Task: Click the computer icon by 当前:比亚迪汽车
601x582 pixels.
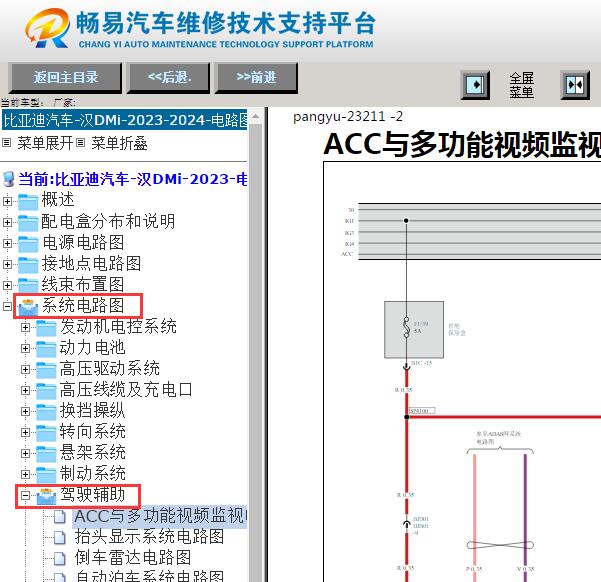Action: pos(8,179)
